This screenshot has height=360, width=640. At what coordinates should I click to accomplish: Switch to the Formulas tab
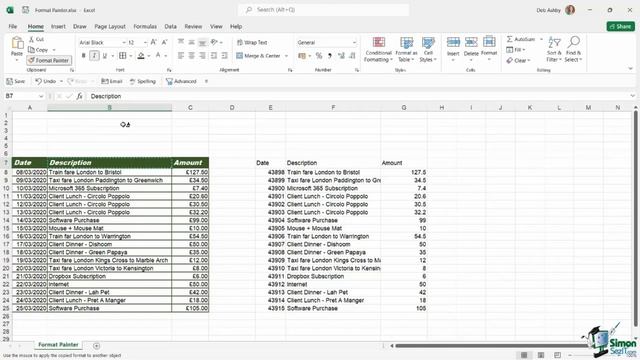click(x=145, y=27)
